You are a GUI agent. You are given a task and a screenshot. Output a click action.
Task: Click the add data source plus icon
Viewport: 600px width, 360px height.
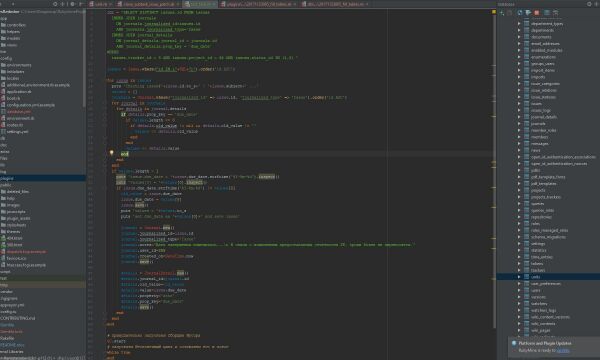coord(502,13)
